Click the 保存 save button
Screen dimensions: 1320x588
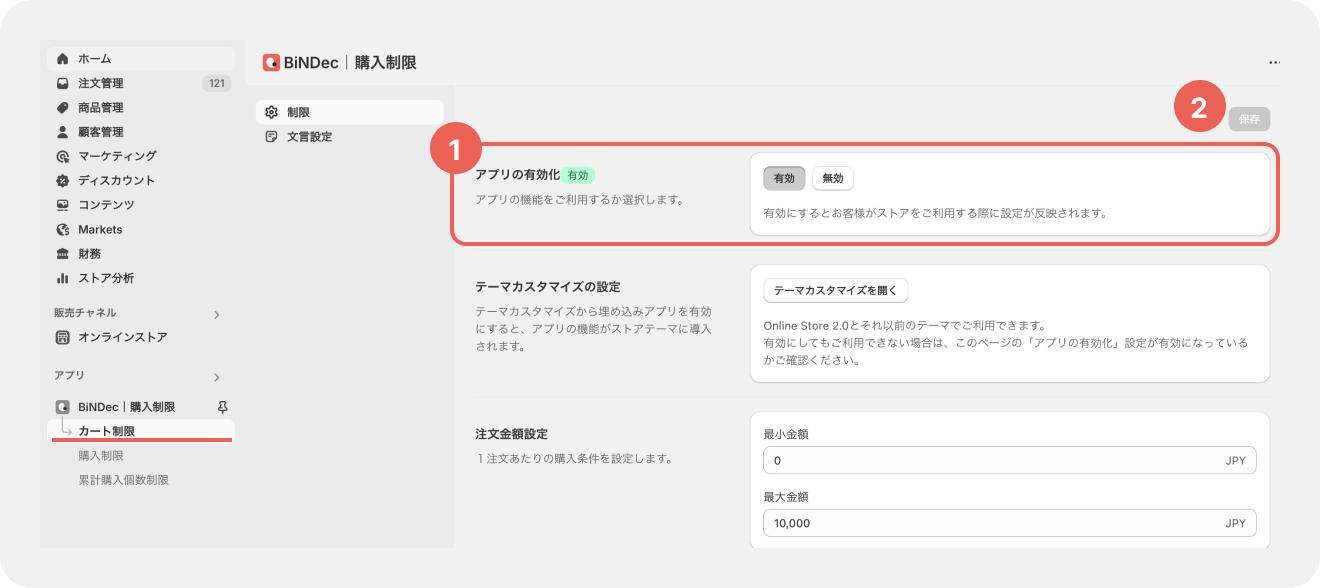tap(1249, 119)
